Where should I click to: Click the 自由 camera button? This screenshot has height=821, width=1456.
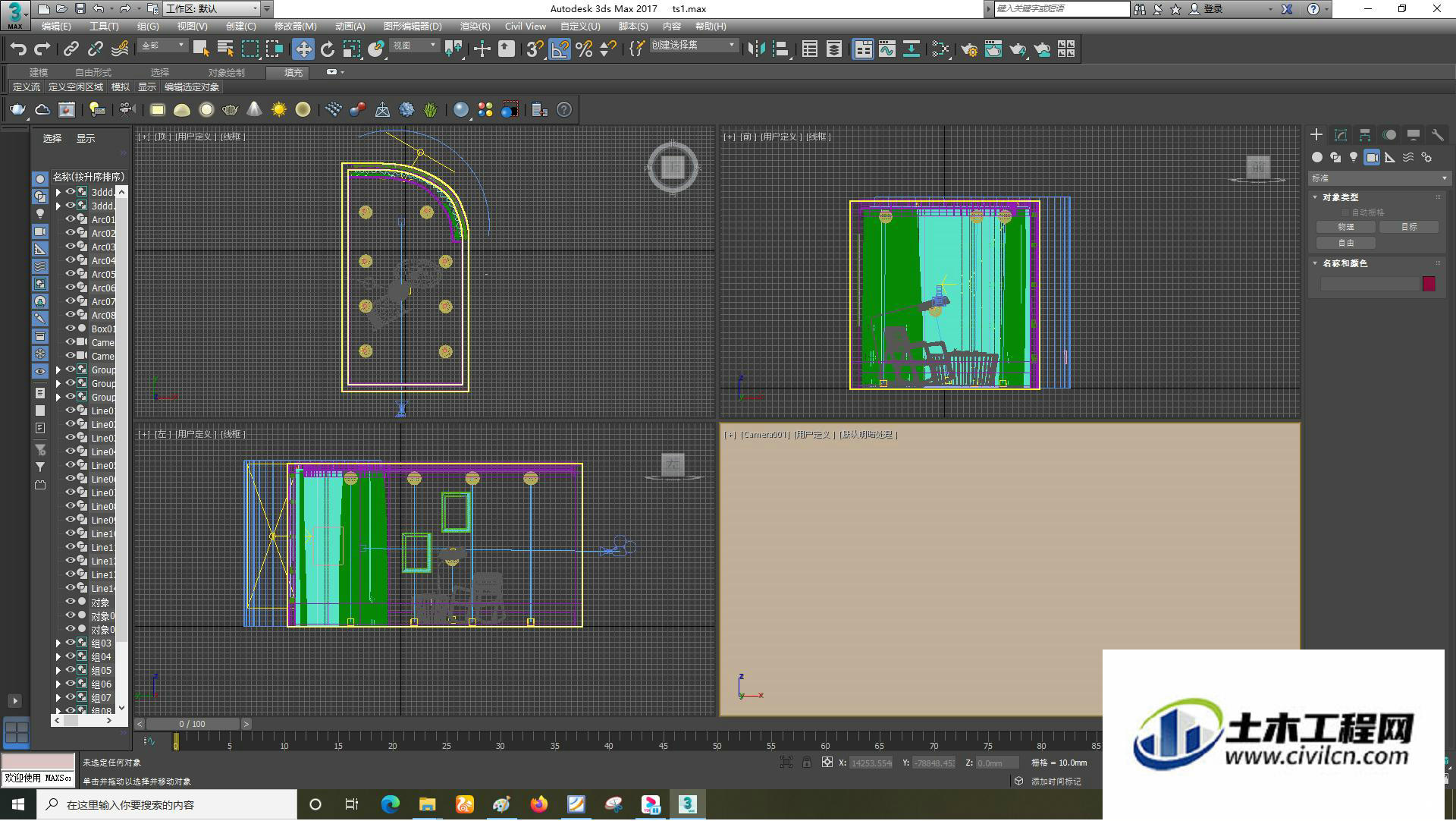[1346, 243]
